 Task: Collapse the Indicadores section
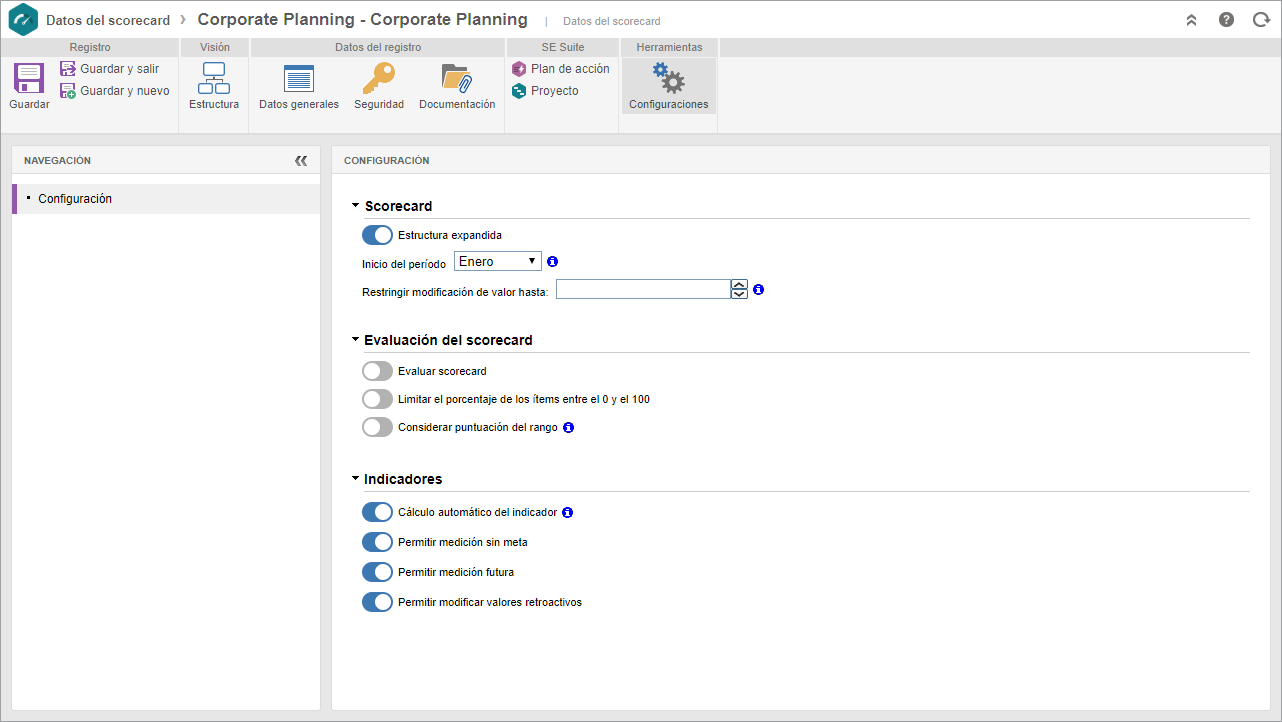(355, 479)
